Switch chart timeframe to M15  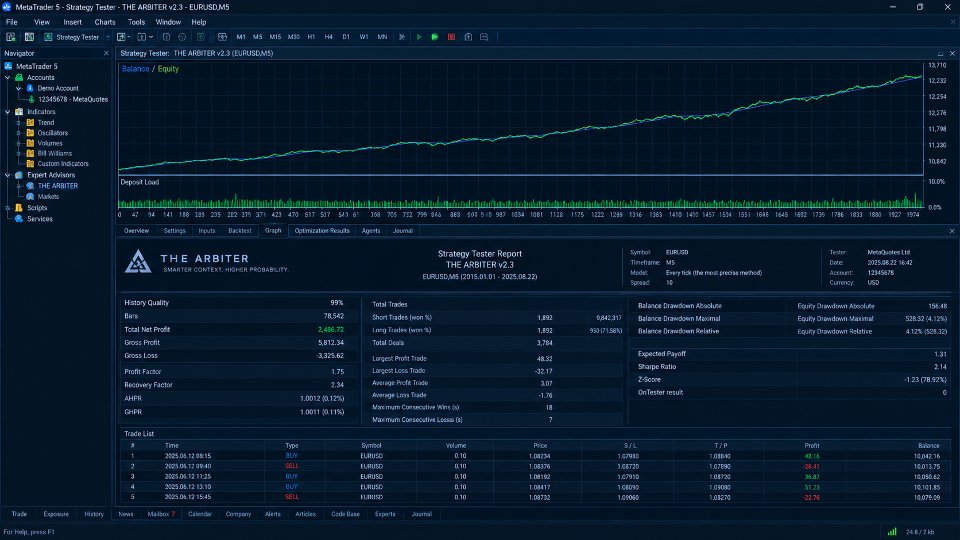point(275,37)
